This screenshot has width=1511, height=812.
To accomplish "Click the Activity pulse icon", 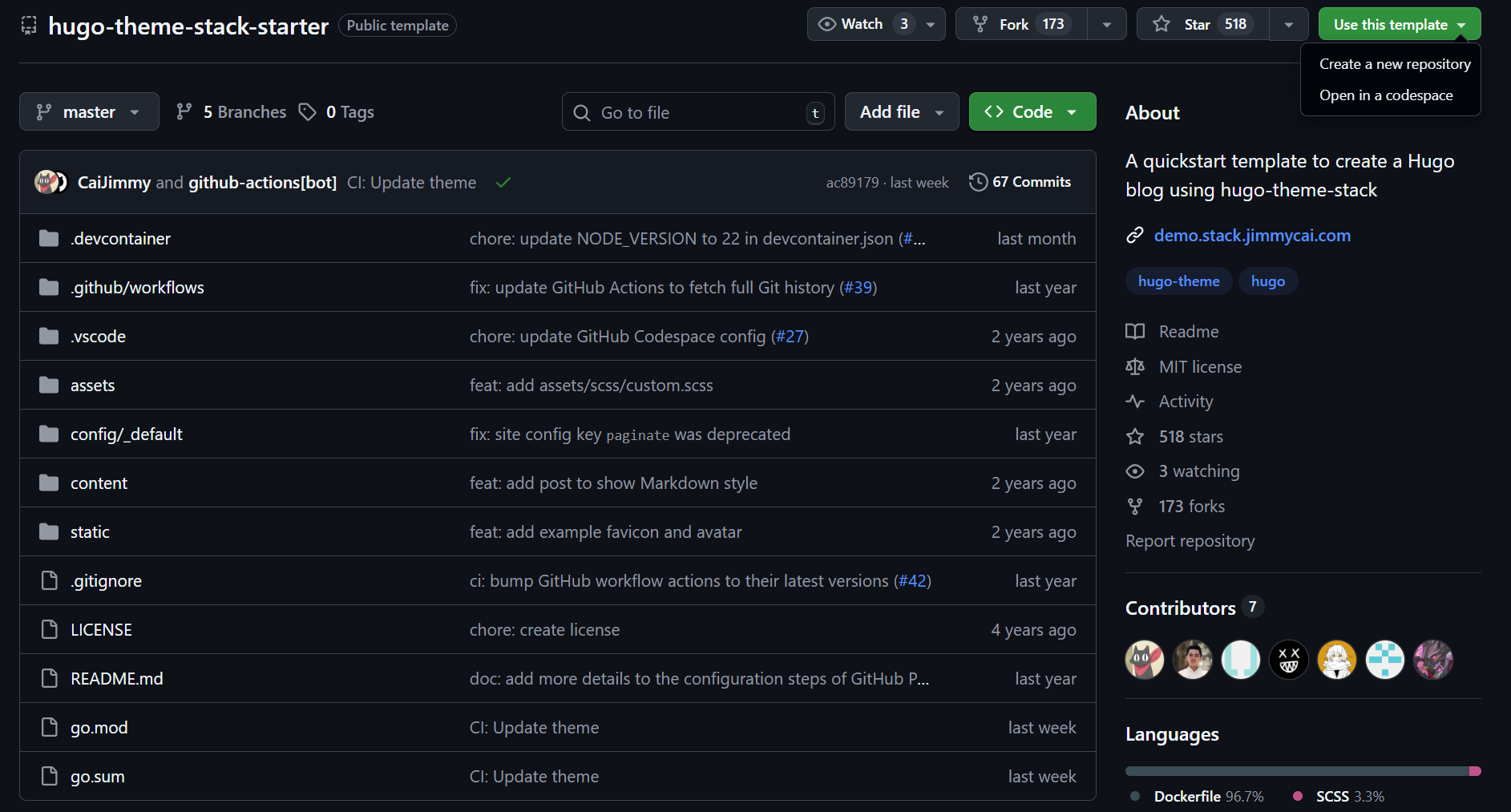I will point(1134,402).
